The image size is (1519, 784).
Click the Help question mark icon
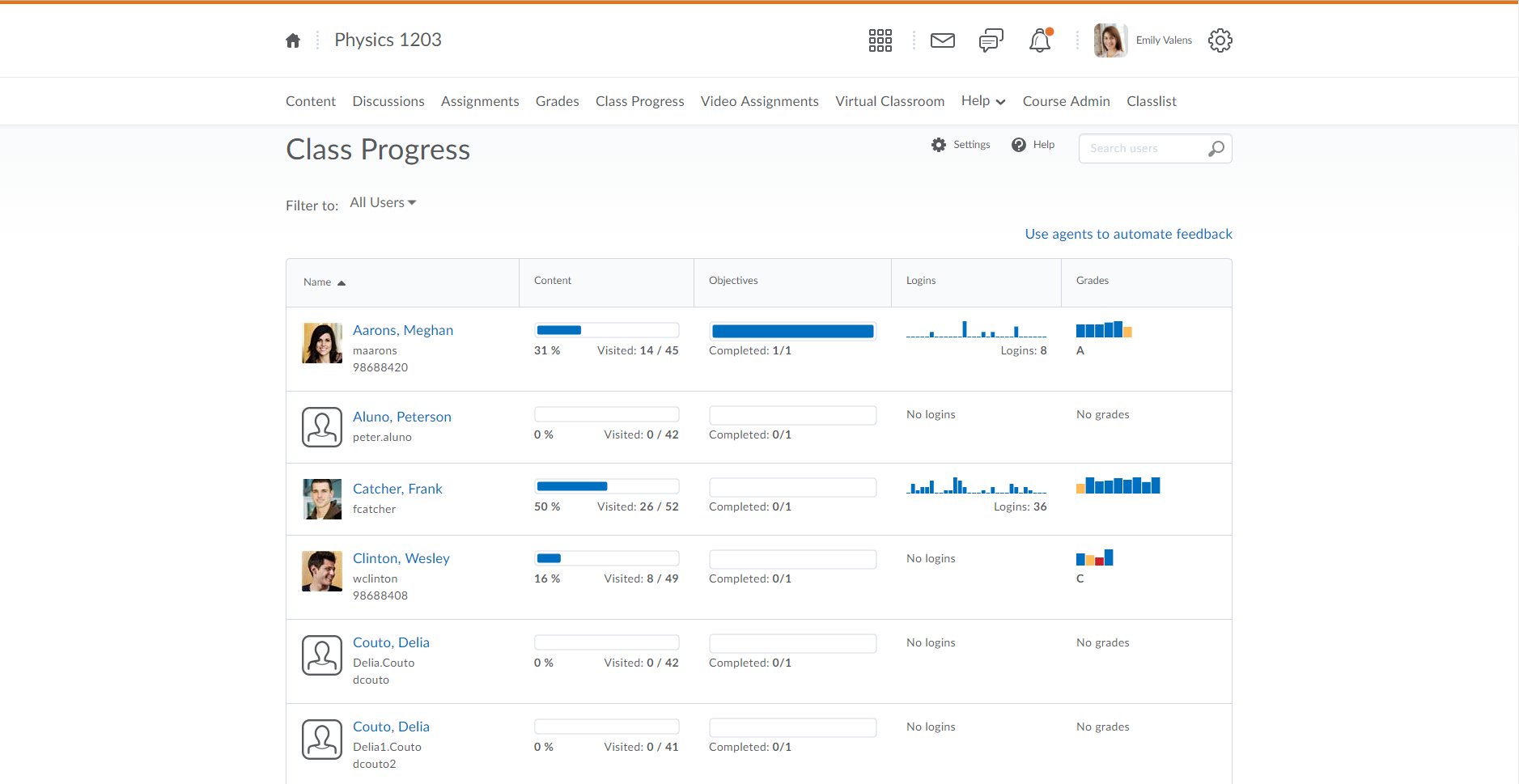tap(1019, 145)
